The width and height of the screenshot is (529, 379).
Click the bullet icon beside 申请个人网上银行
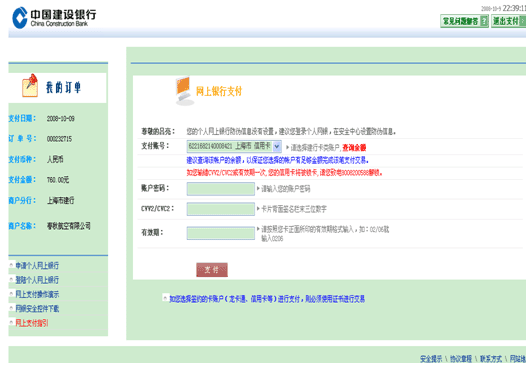11,265
